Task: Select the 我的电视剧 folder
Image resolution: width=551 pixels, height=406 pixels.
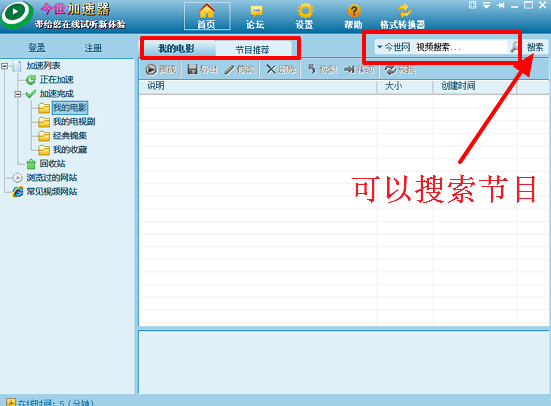Action: point(74,122)
